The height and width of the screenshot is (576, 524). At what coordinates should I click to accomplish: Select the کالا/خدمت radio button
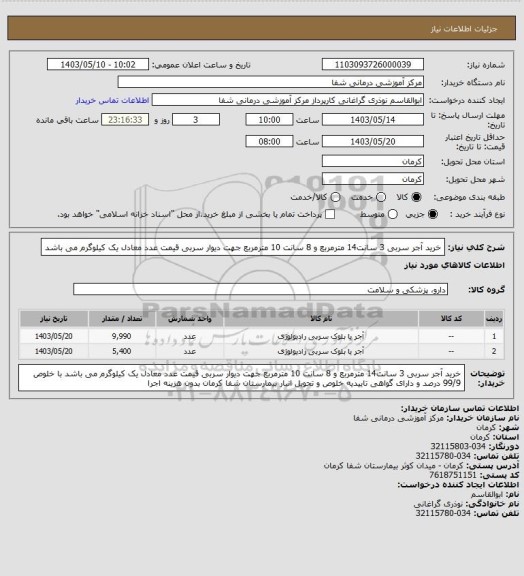tap(335, 197)
